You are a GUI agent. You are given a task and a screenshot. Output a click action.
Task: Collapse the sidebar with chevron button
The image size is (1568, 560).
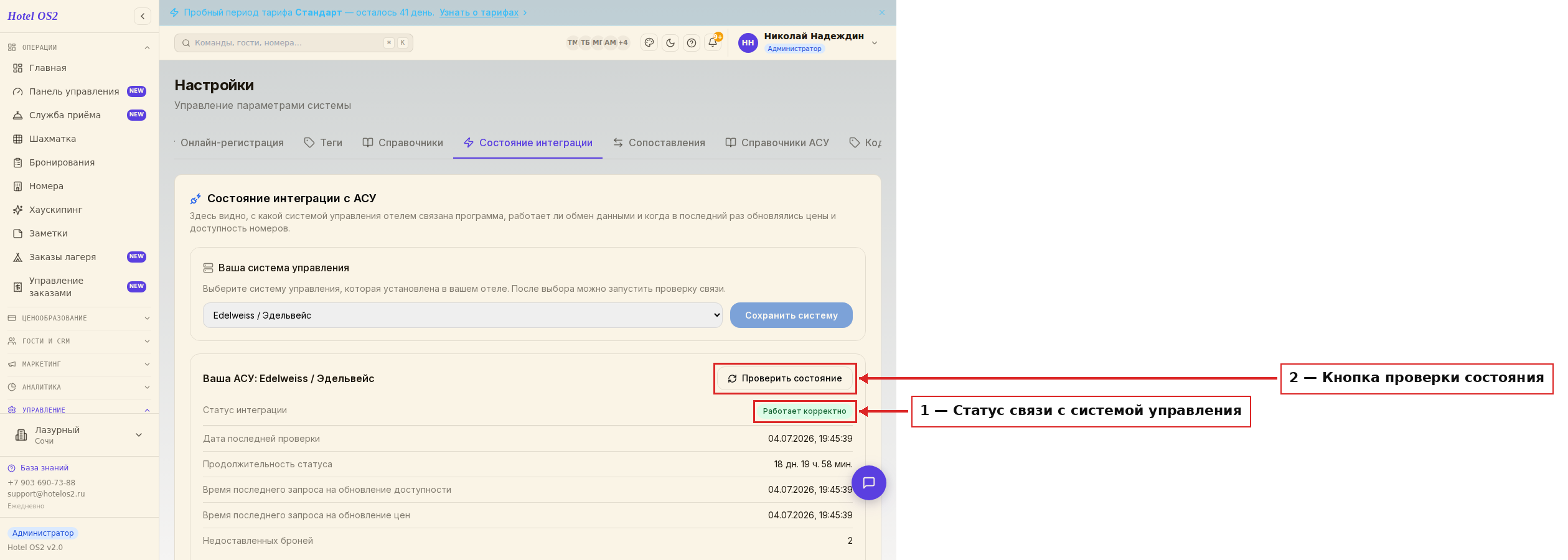143,16
